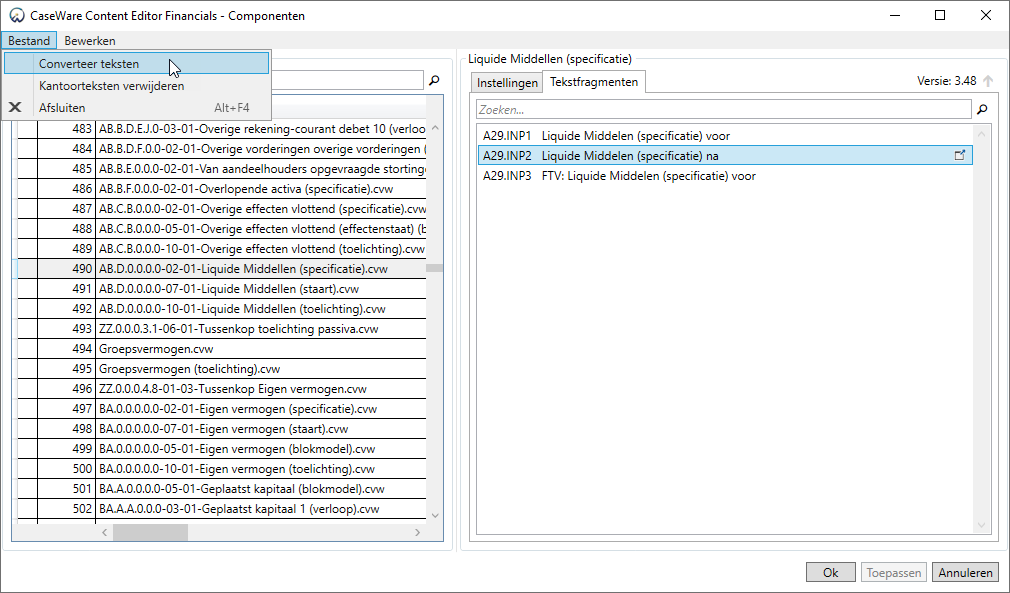Viewport: 1010px width, 593px height.
Task: Click the search field in the left component list
Action: 347,80
